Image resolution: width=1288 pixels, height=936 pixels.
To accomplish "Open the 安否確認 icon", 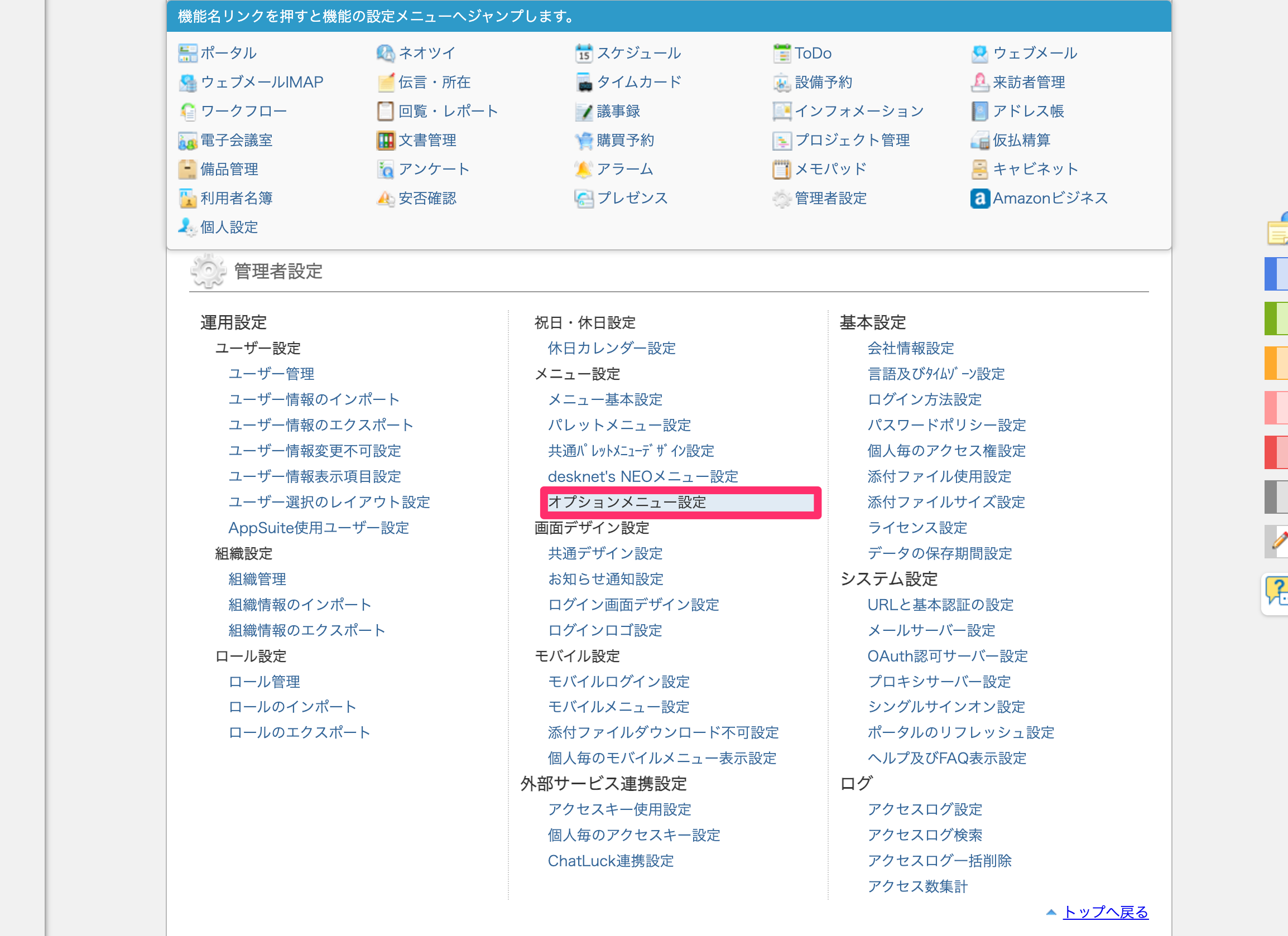I will [x=386, y=198].
